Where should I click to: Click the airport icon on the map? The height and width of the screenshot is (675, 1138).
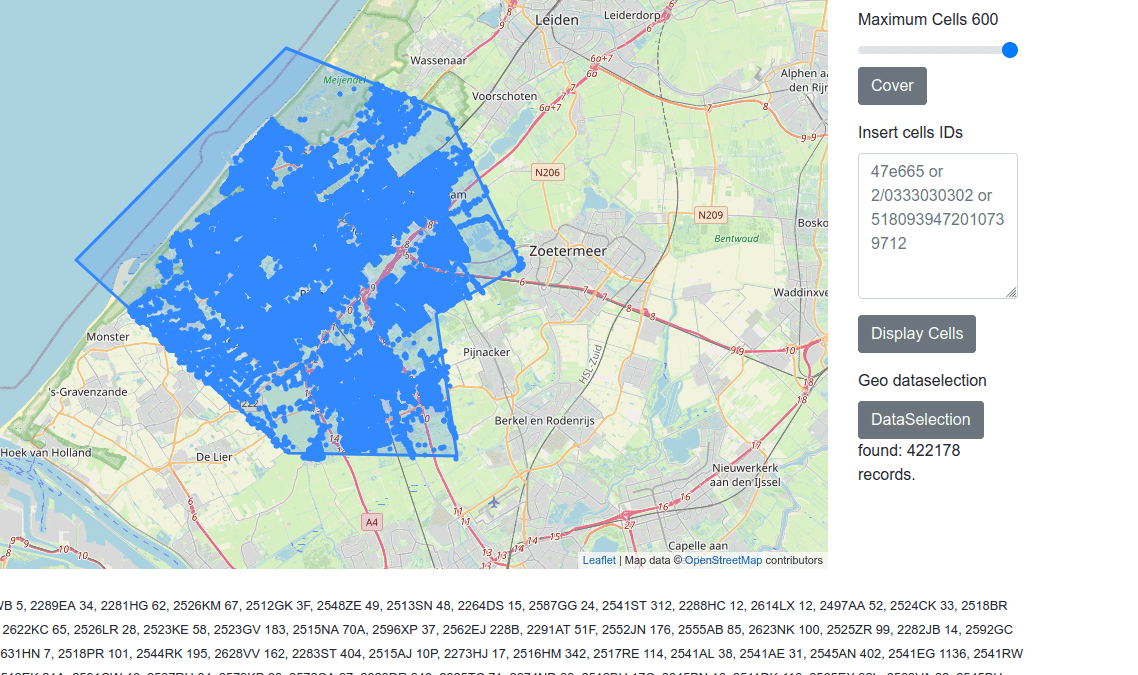coord(495,502)
